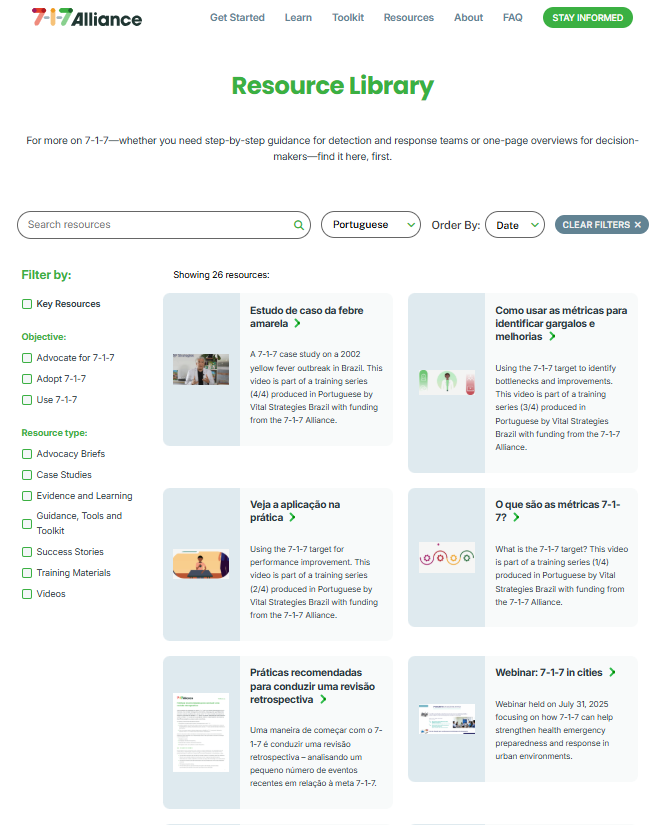Expand the Order By Date dropdown
Viewport: 668px width, 825px height.
coord(514,225)
